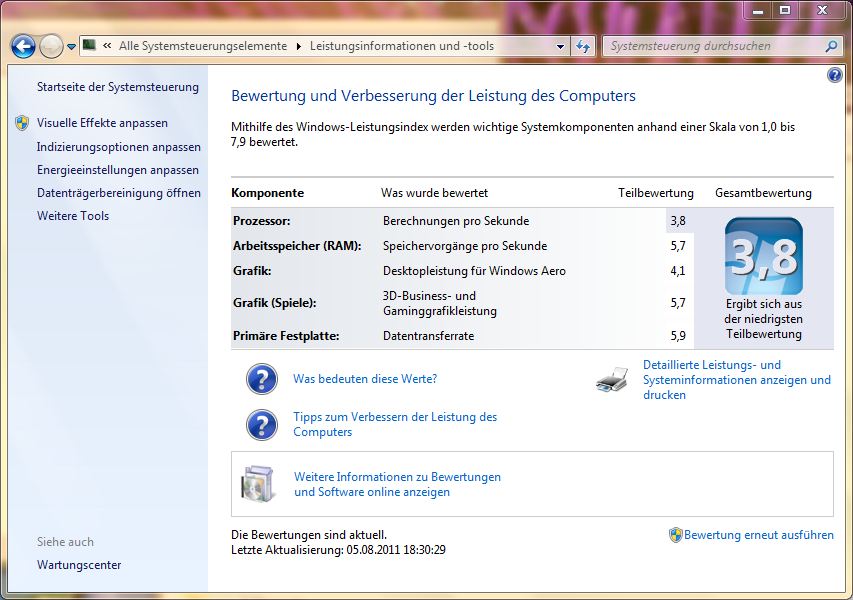Viewport: 853px width, 600px height.
Task: Click the magnifier search icon
Action: (x=831, y=46)
